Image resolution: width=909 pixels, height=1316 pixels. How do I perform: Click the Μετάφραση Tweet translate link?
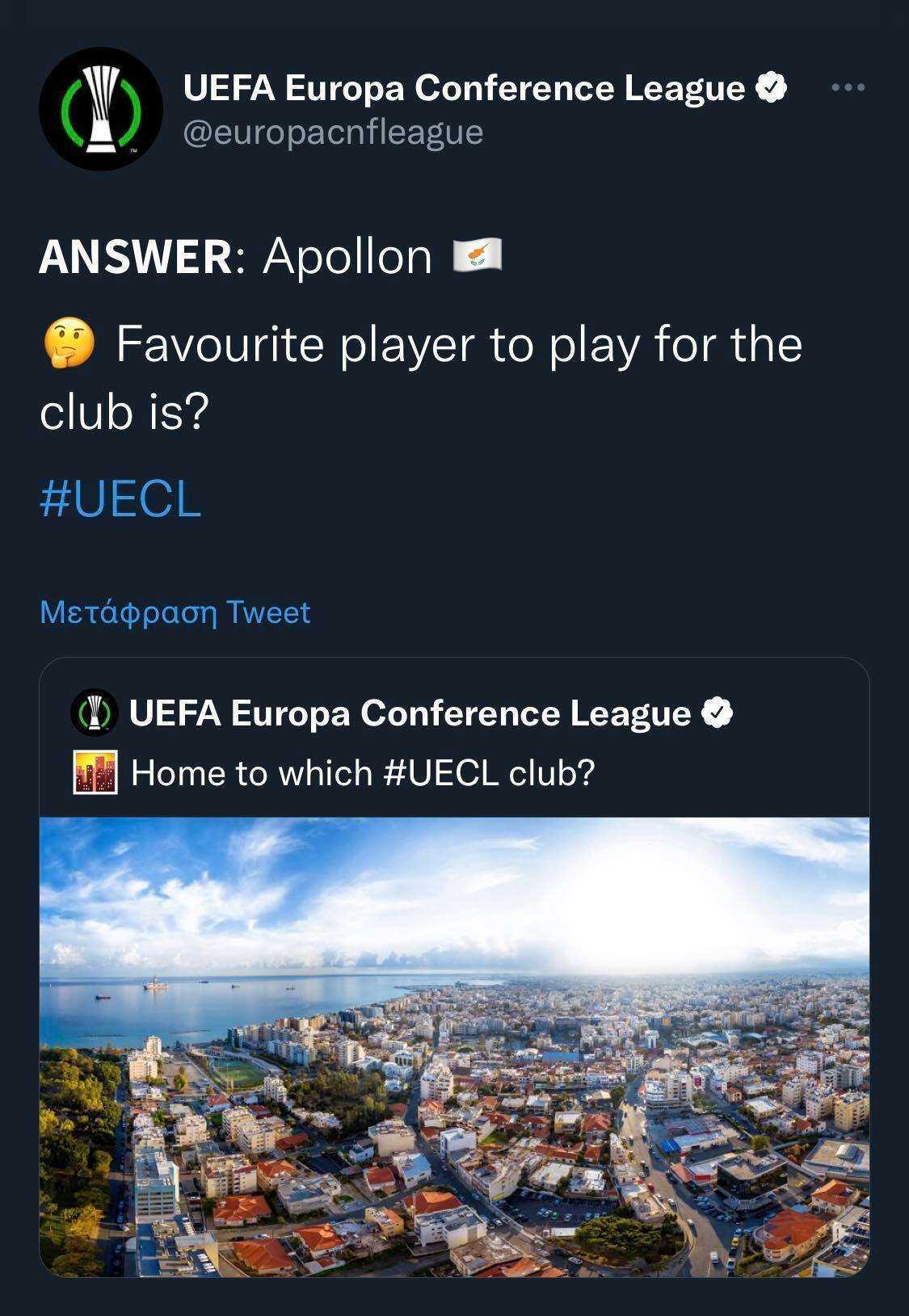click(x=175, y=612)
